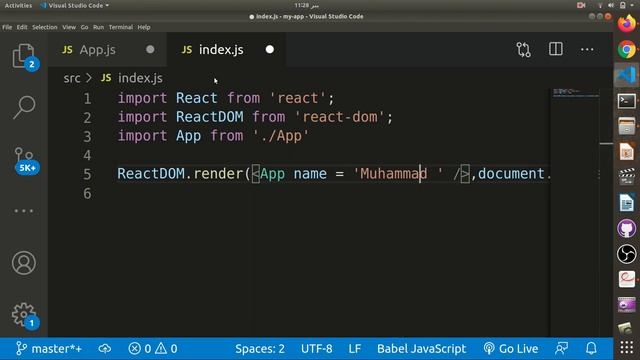Open the Go menu
The height and width of the screenshot is (360, 640).
[84, 27]
